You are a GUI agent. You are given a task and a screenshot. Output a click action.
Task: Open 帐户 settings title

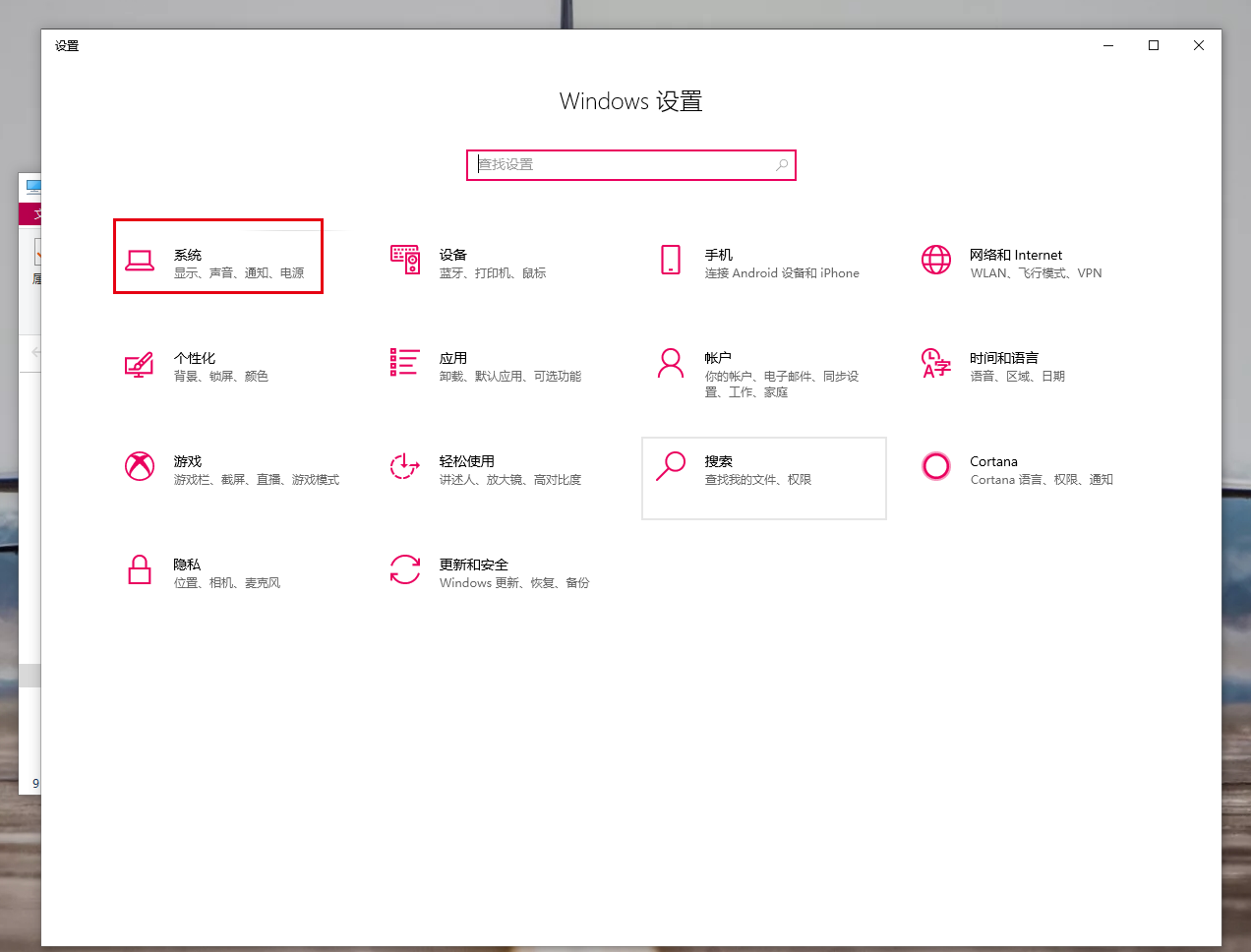718,358
